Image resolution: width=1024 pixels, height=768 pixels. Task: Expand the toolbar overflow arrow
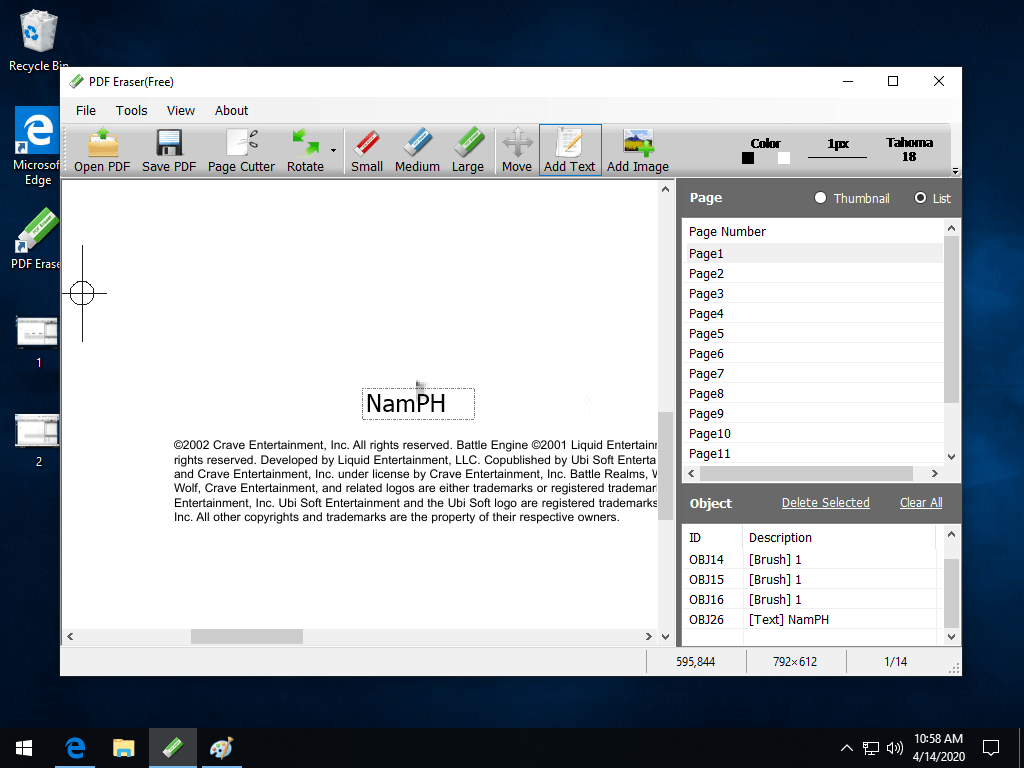click(x=955, y=171)
